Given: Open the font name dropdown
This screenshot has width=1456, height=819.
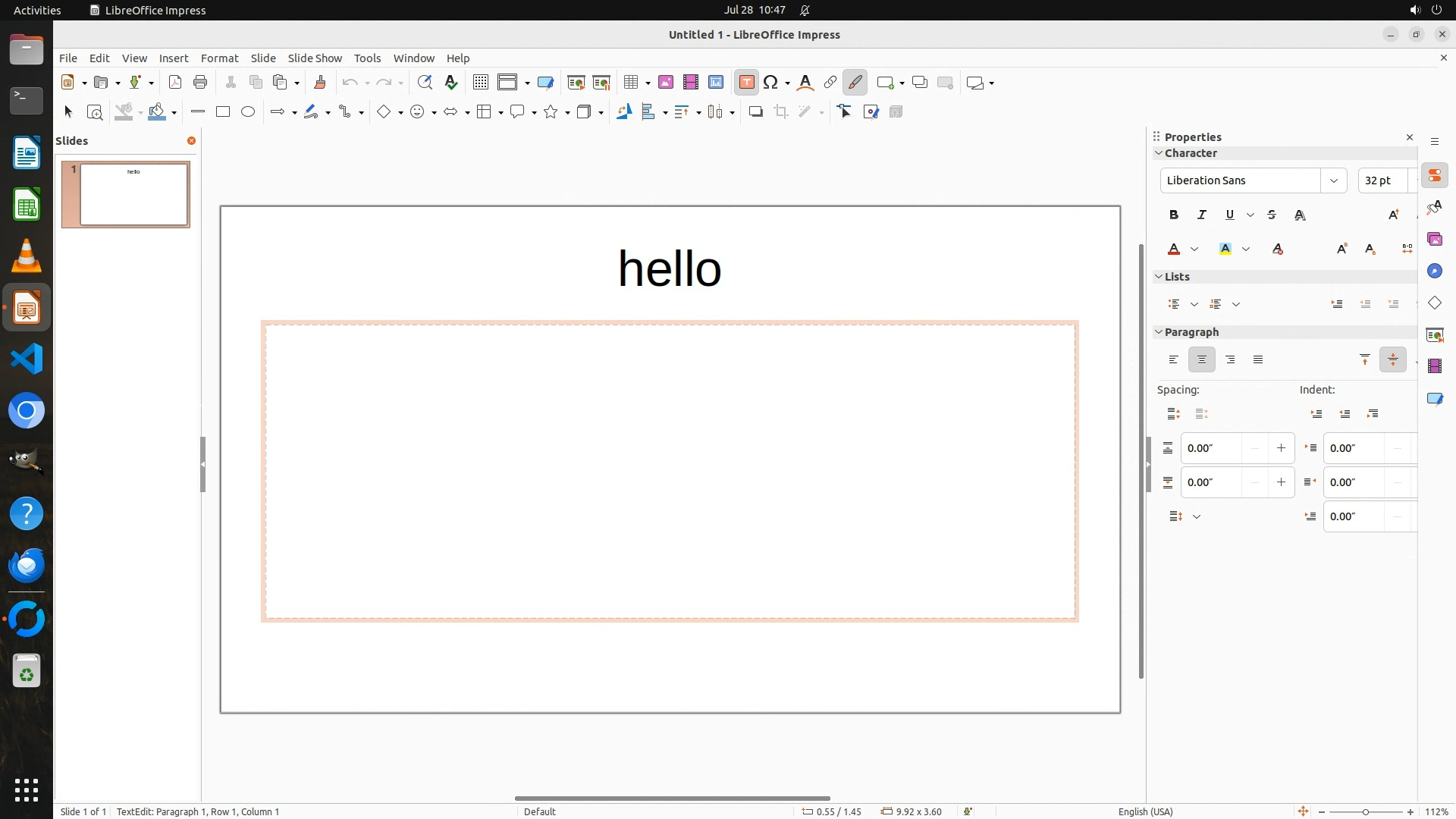Looking at the screenshot, I should pos(1333,180).
